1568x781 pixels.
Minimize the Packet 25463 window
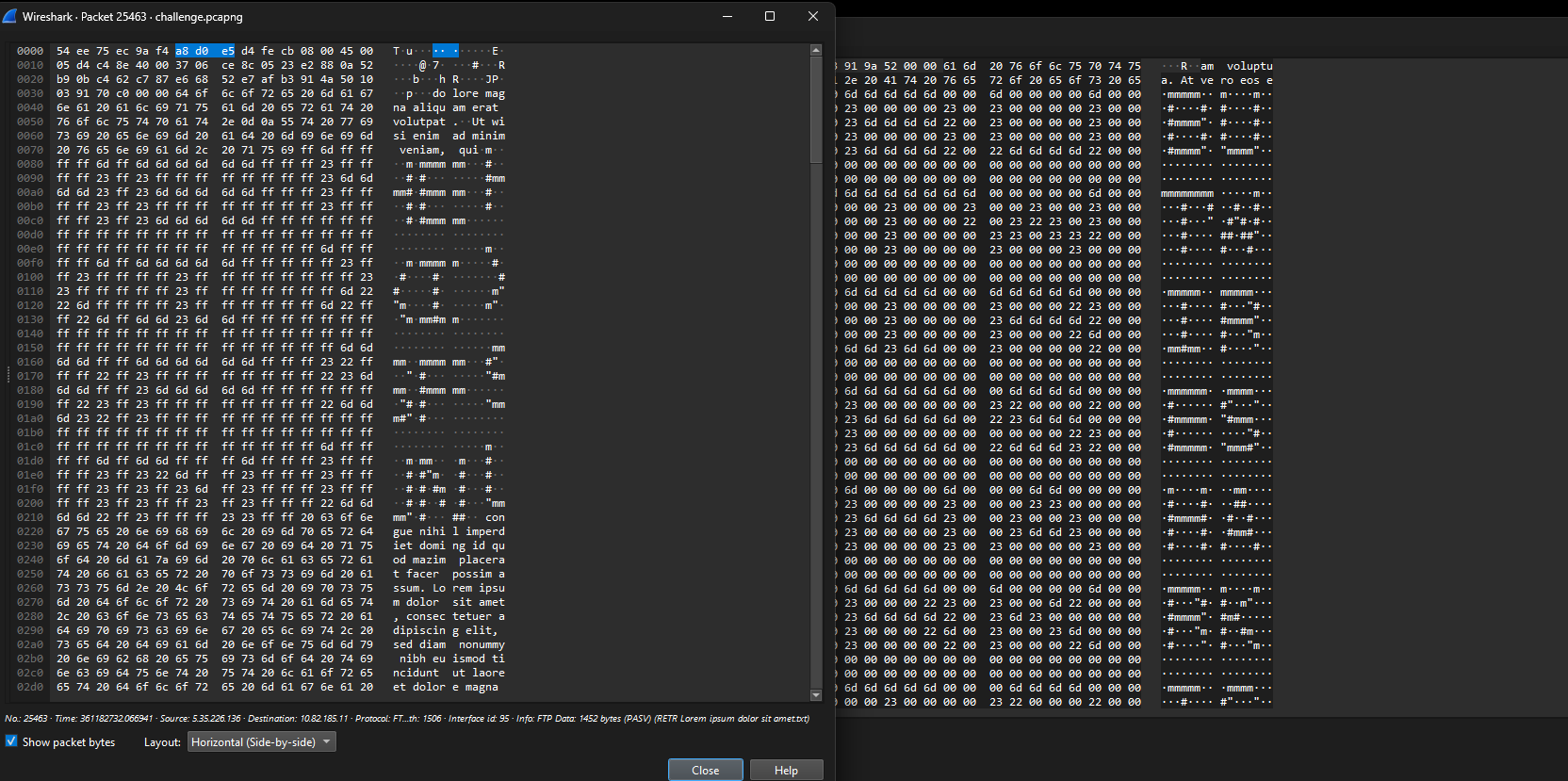[x=727, y=16]
